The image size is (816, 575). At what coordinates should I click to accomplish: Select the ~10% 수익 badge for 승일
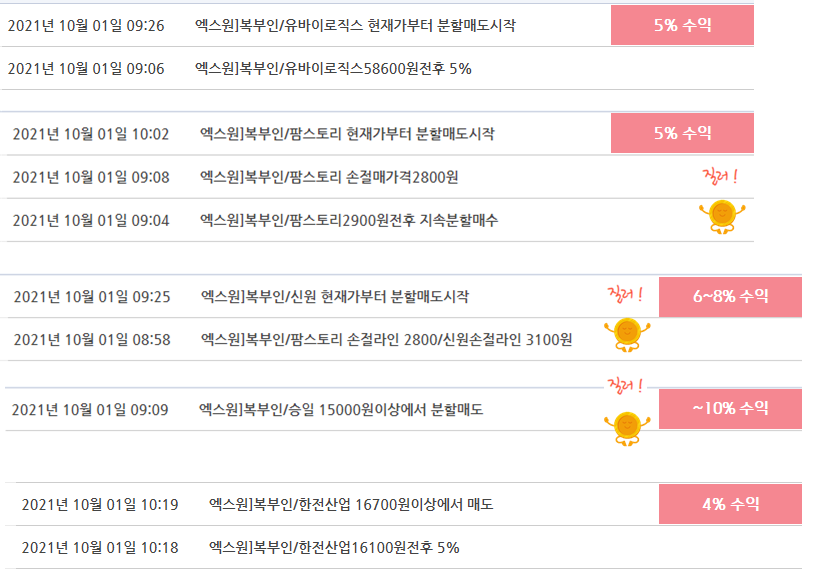730,409
